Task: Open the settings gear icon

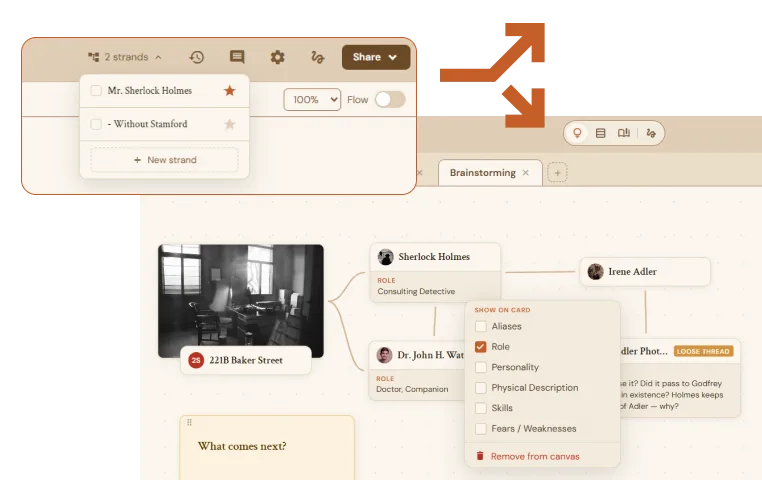Action: click(x=277, y=57)
